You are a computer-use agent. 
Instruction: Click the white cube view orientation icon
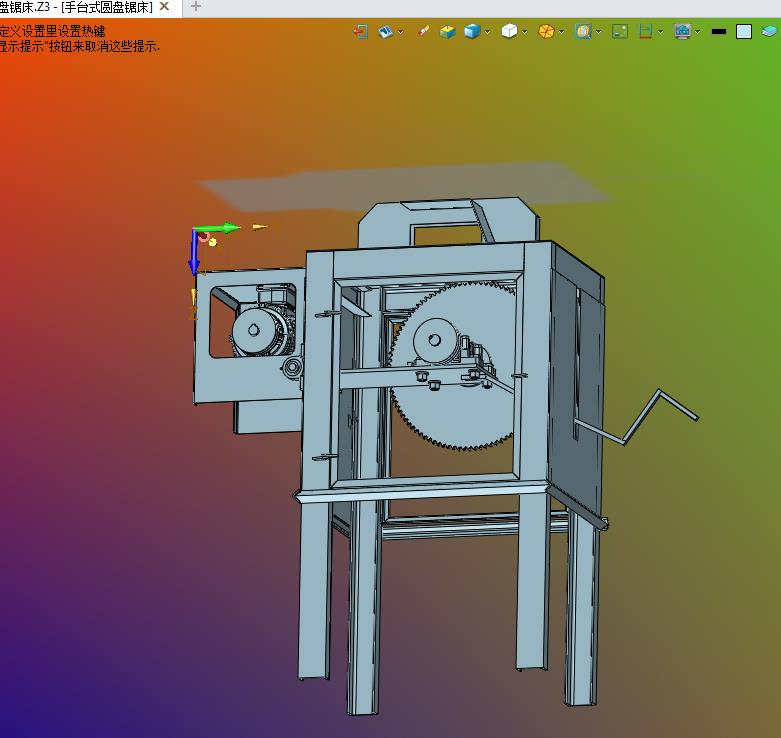[509, 31]
